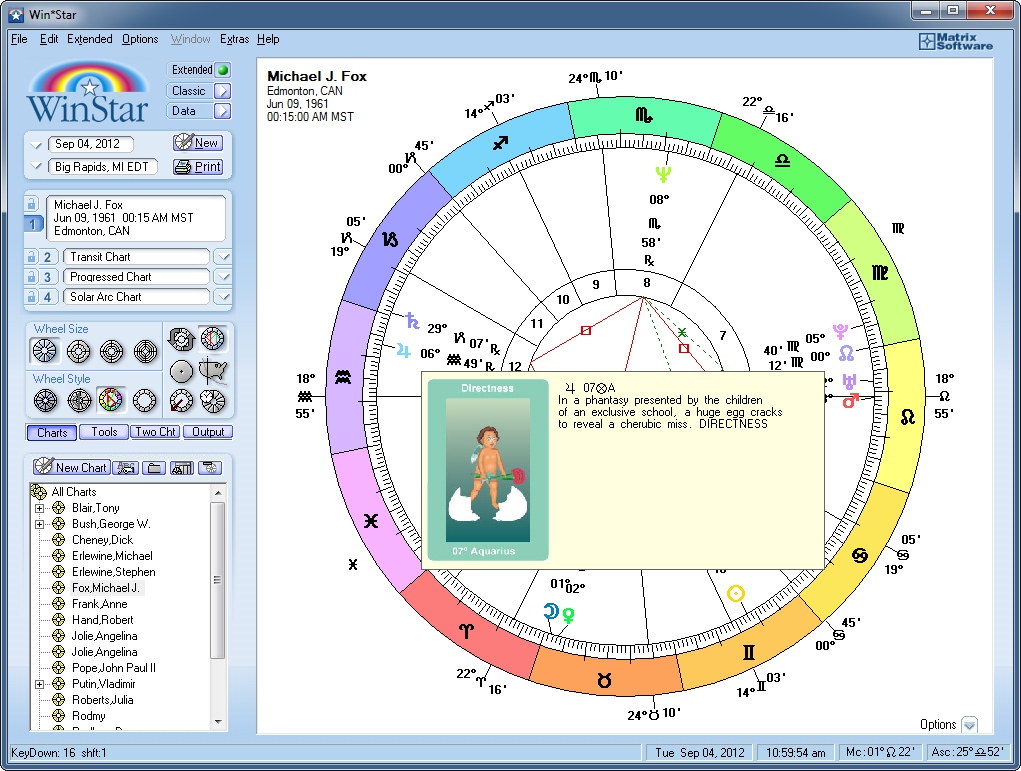
Task: Open the Progressed Chart dropdown arrow
Action: click(x=223, y=277)
